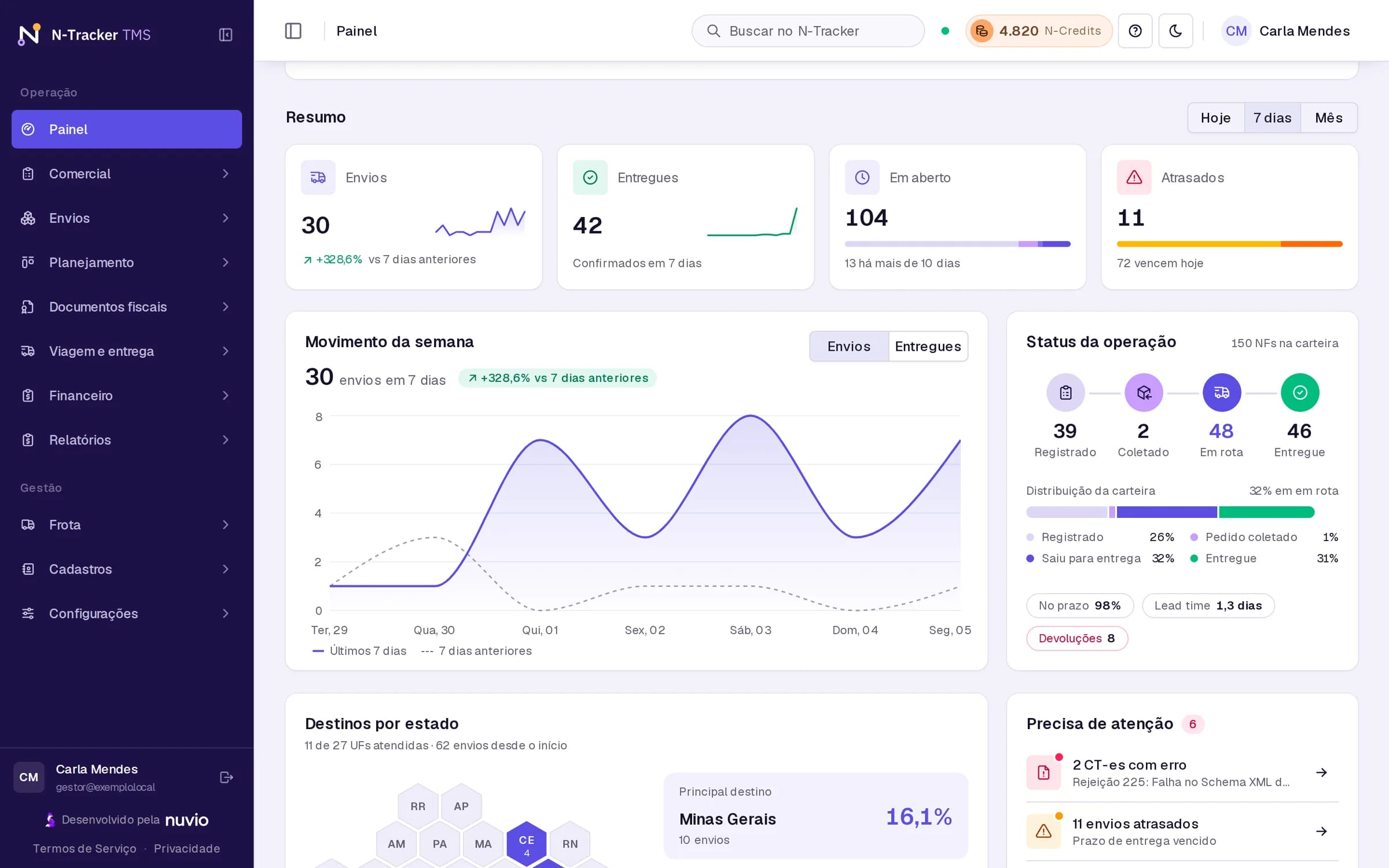Expand the Envios sidebar menu chevron
This screenshot has height=868, width=1389.
(x=226, y=218)
